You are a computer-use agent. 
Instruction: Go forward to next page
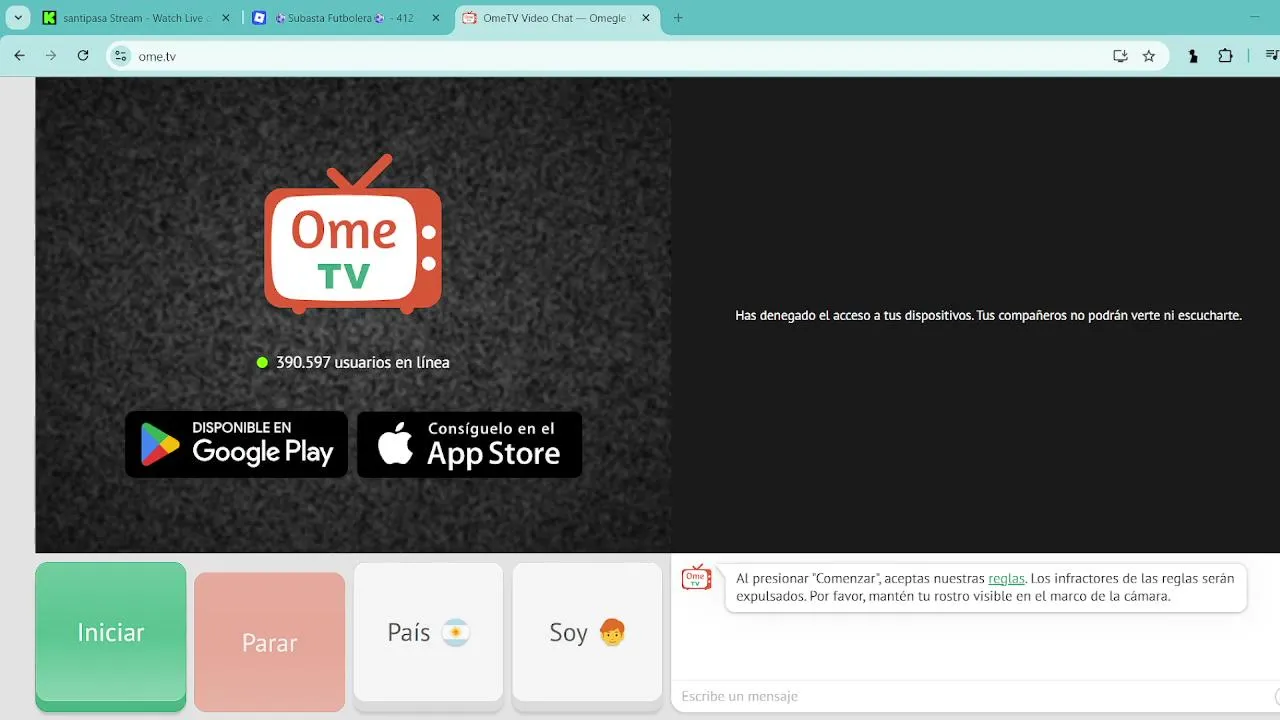coord(51,56)
